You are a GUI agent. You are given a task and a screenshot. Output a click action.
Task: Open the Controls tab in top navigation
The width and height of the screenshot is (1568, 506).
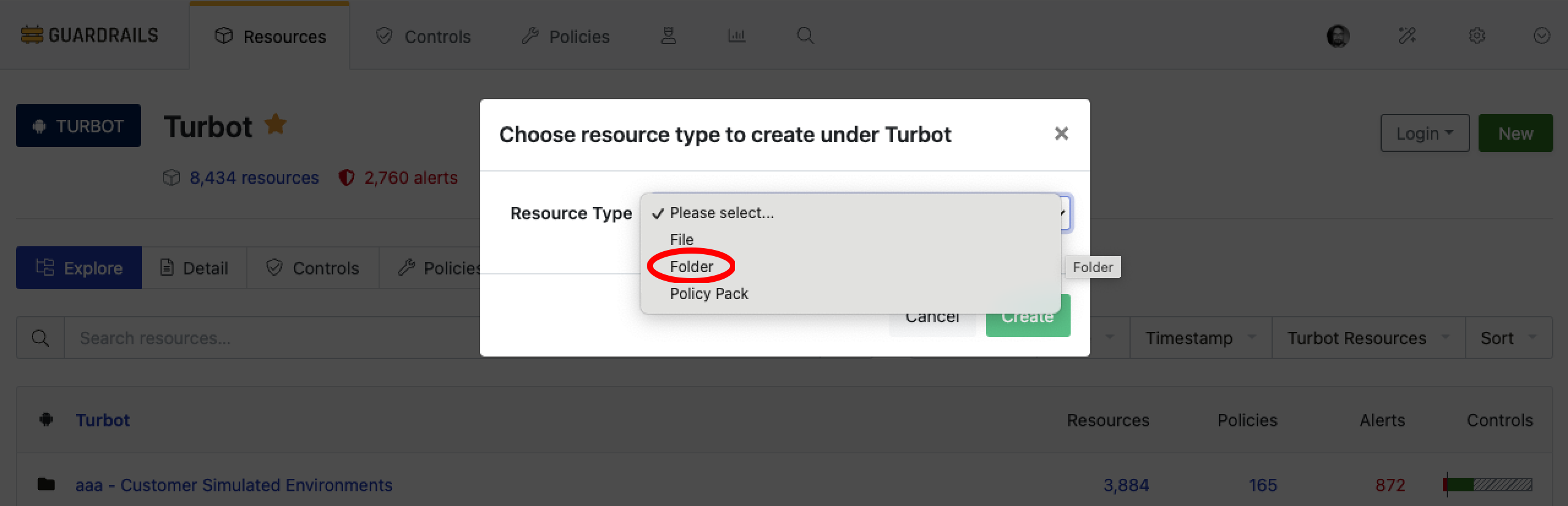tap(423, 36)
